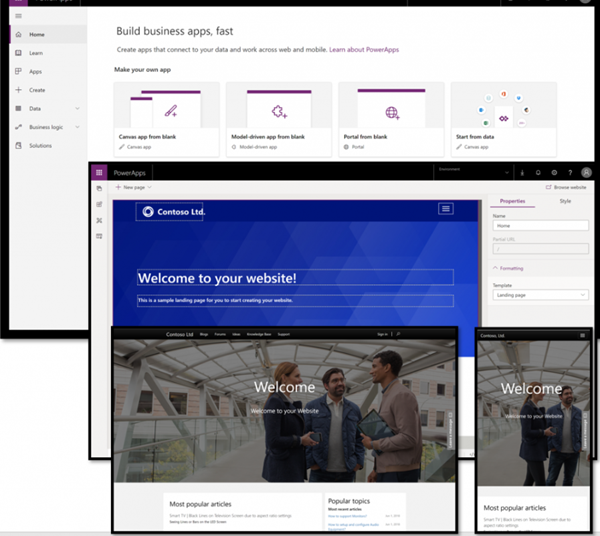Click Forums in the portal preview navbar
Image resolution: width=600 pixels, height=536 pixels.
pos(220,334)
